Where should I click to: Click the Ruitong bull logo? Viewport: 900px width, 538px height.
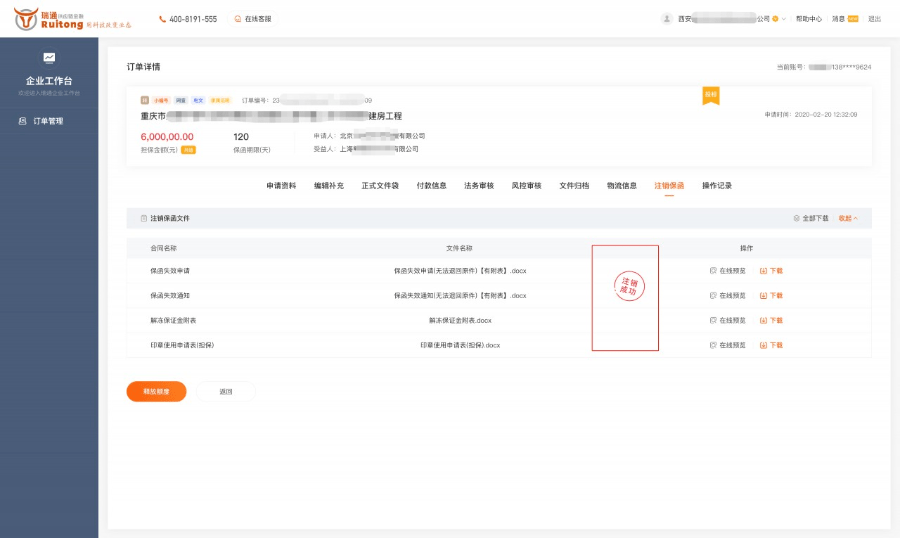click(26, 19)
